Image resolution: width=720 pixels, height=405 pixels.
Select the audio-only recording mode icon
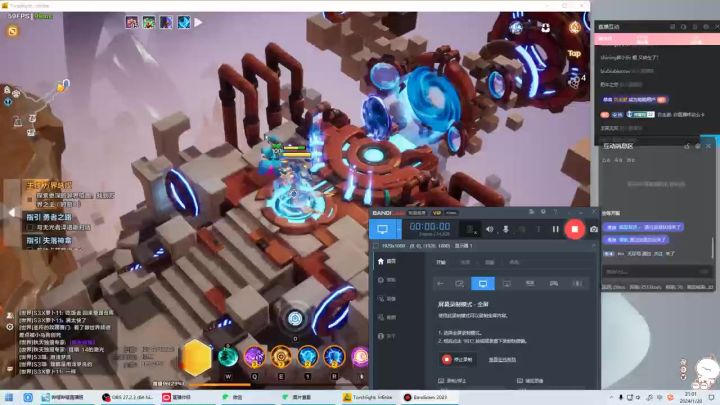tap(577, 283)
